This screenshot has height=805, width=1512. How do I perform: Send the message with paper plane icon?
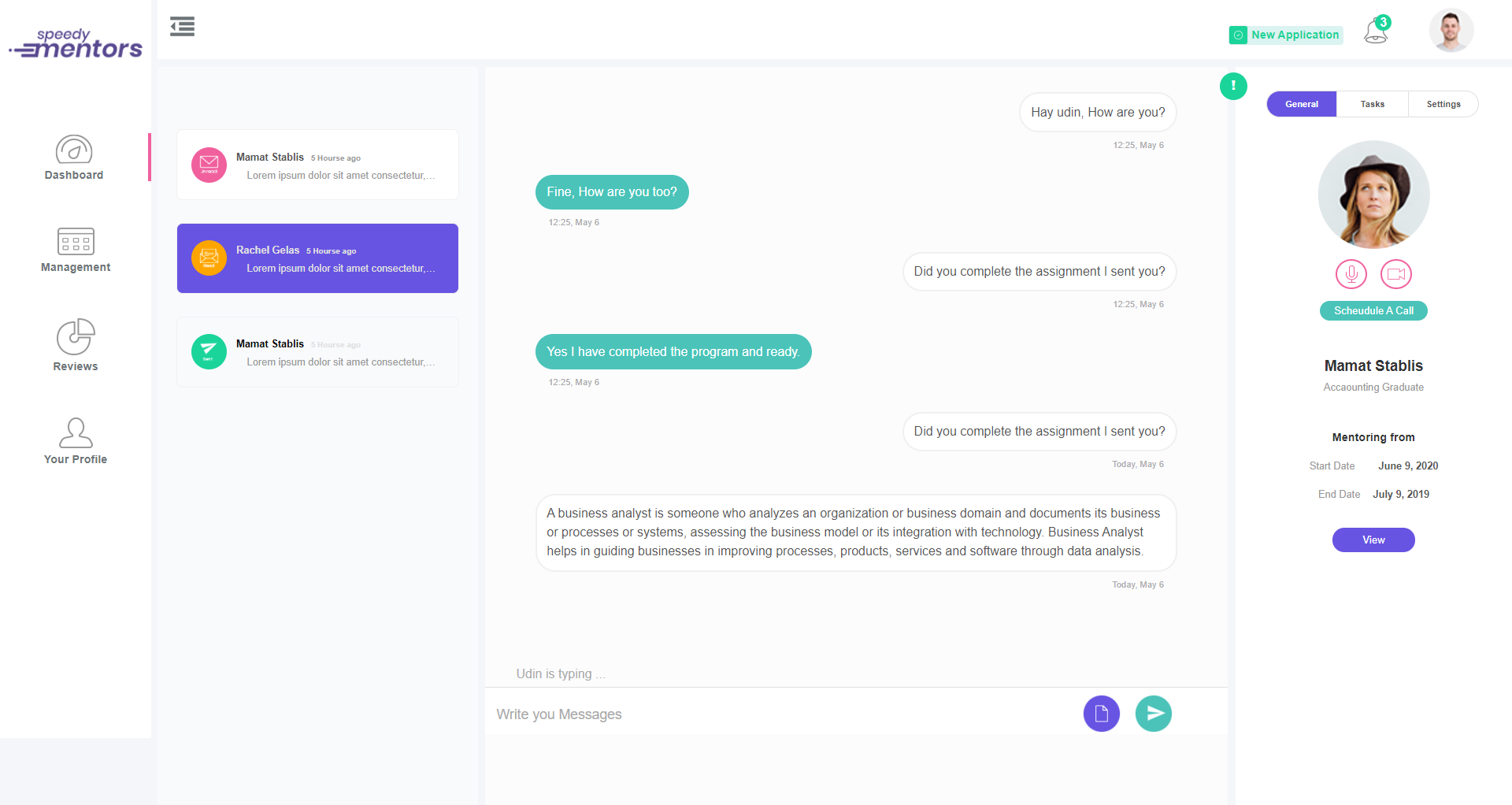pyautogui.click(x=1154, y=714)
